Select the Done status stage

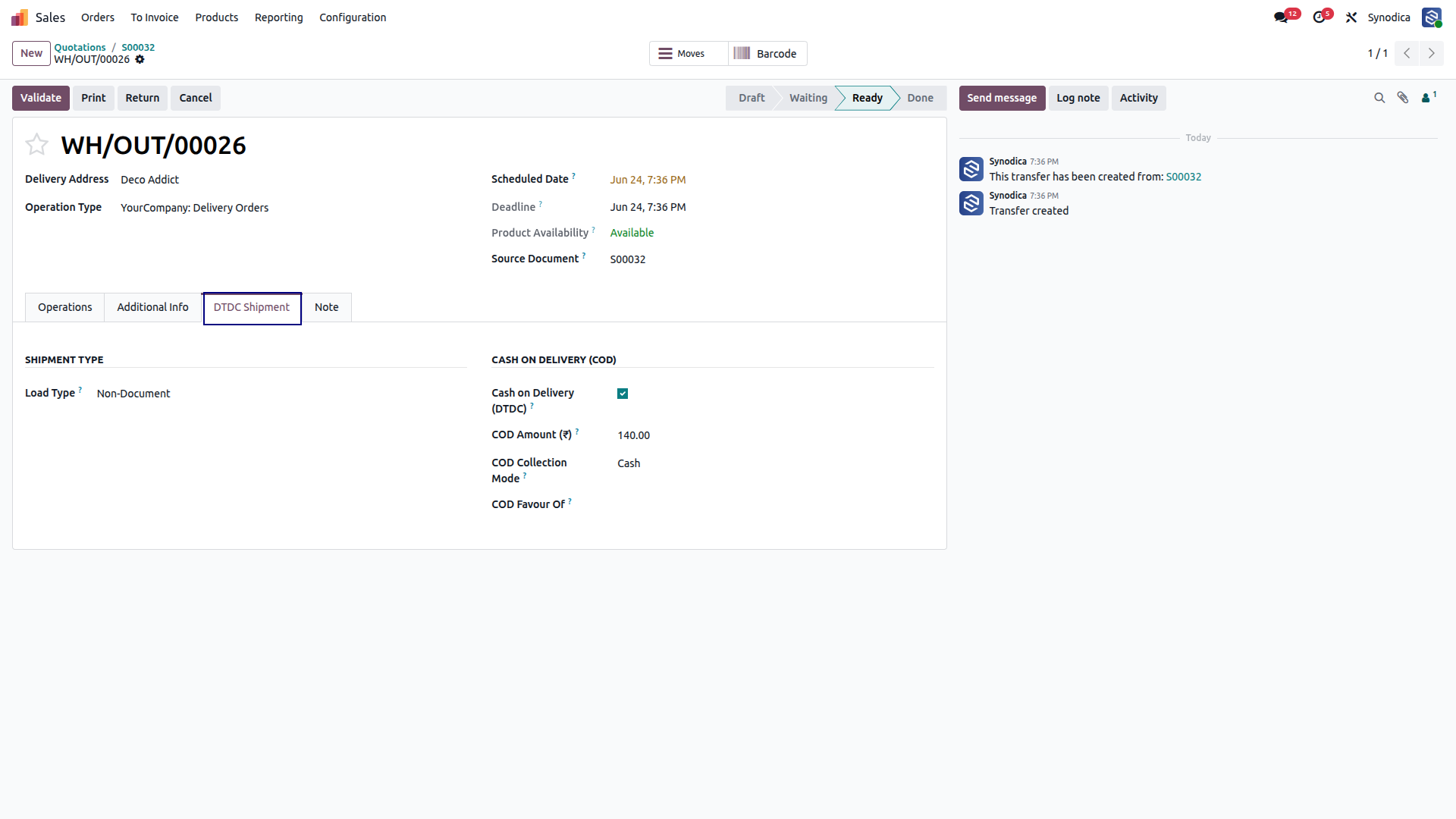[920, 98]
